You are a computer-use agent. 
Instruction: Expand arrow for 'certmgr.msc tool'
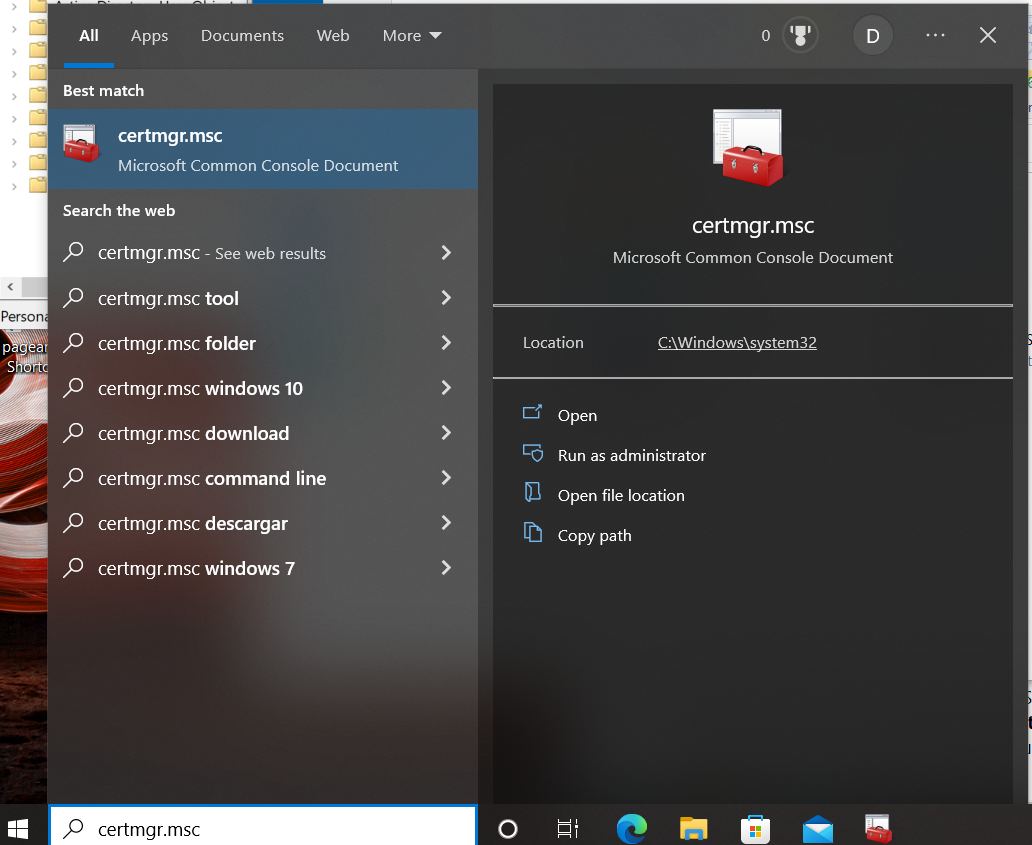[x=446, y=297]
